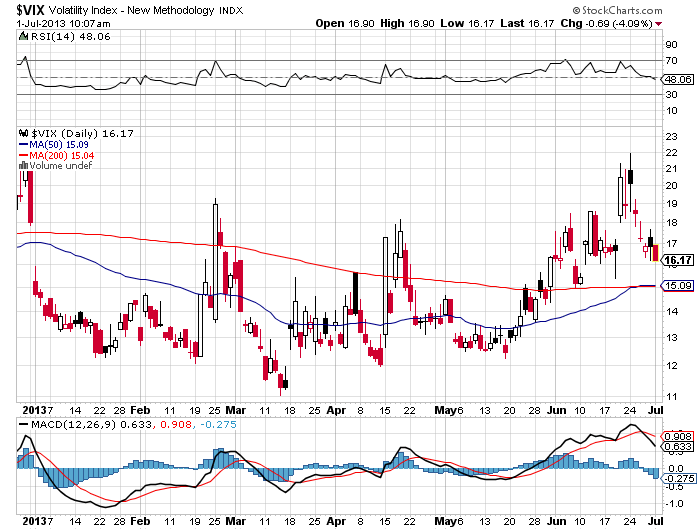Click the Feb label on price chart axis
Viewport: 700px width, 530px height.
(140, 410)
